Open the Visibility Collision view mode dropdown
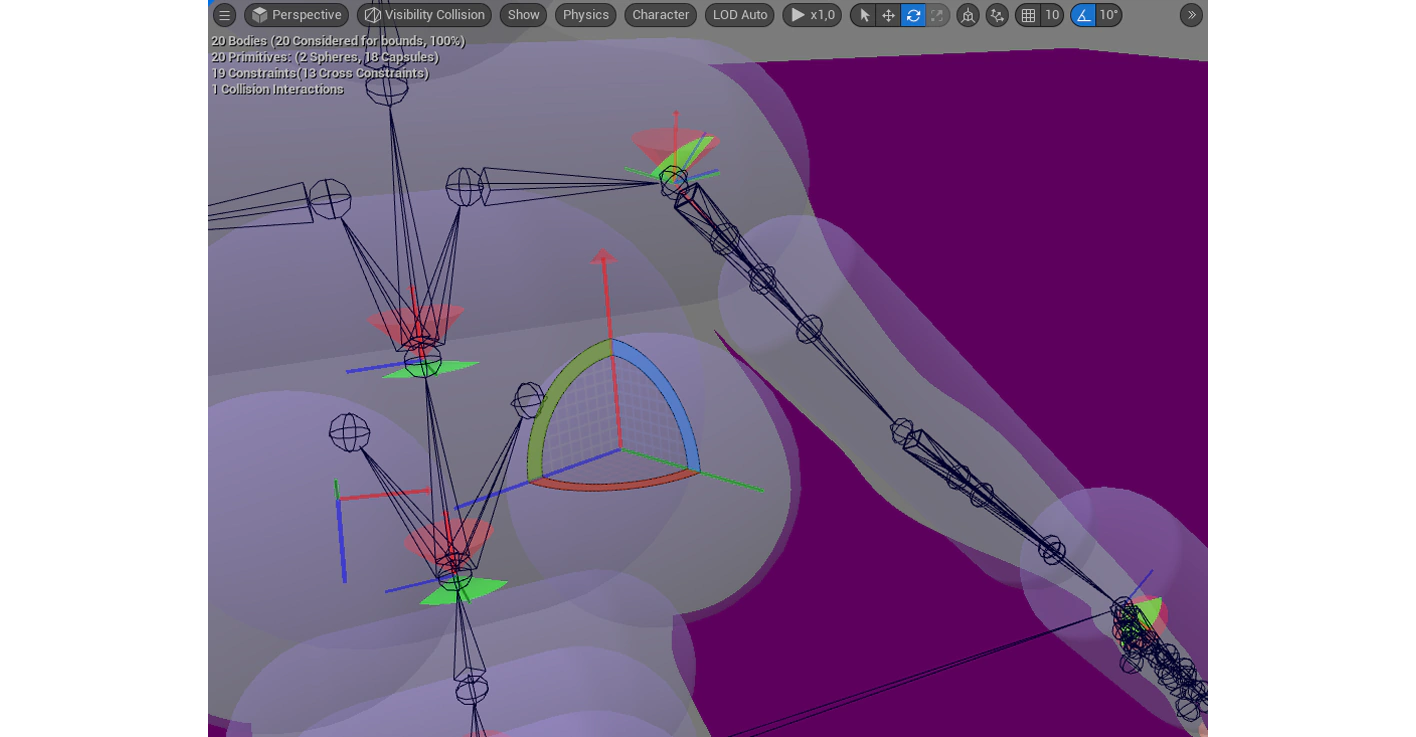The image size is (1416, 737). pyautogui.click(x=425, y=15)
